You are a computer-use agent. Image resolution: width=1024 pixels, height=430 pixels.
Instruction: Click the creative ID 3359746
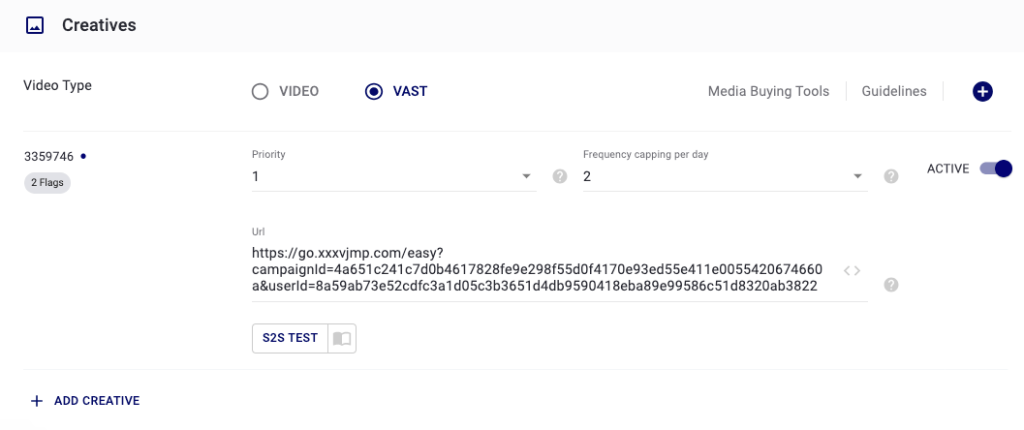pos(49,156)
